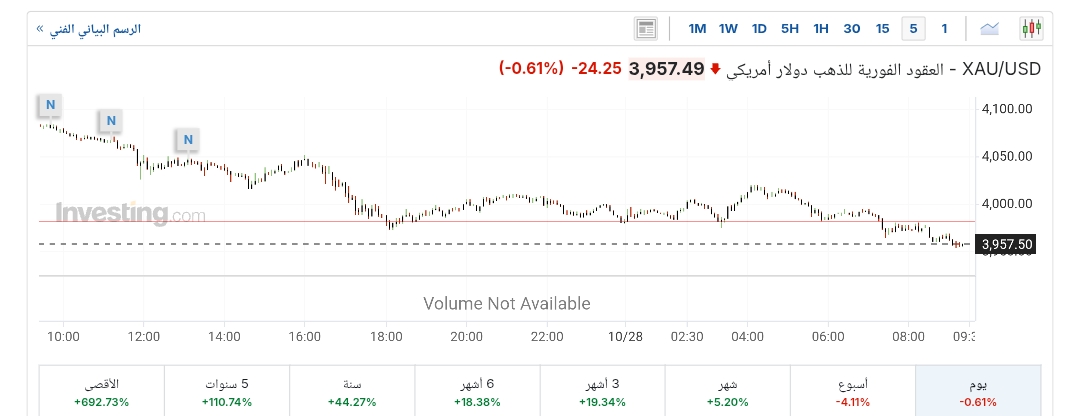Image resolution: width=1080 pixels, height=416 pixels.
Task: Select the أسبوع performance tab
Action: pos(853,391)
